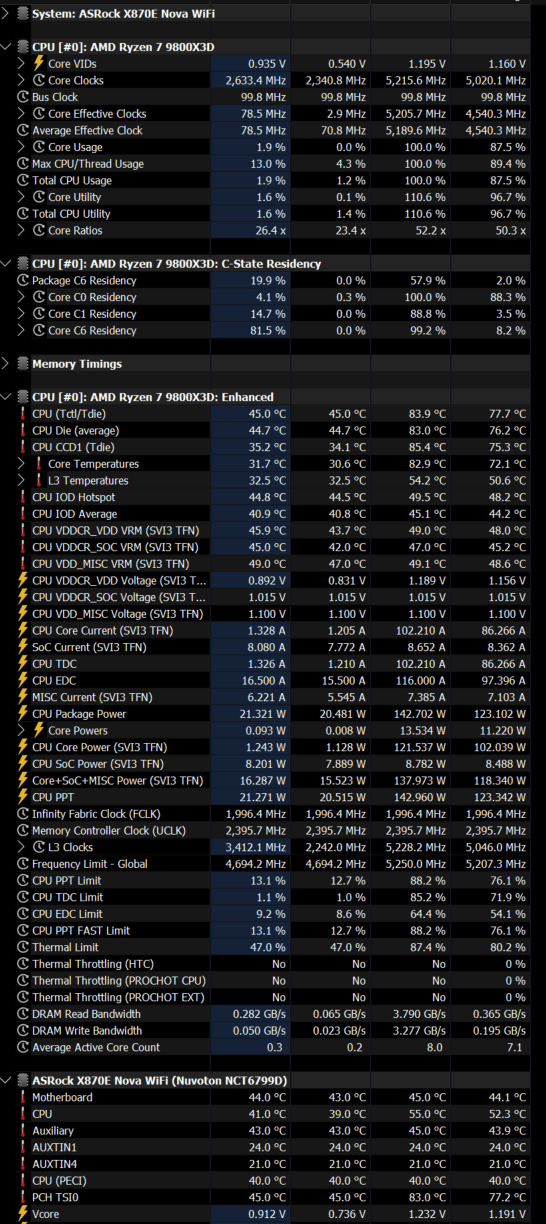Viewport: 546px width, 1224px height.
Task: Click the Motherboard thermometer icon
Action: [x=23, y=1097]
